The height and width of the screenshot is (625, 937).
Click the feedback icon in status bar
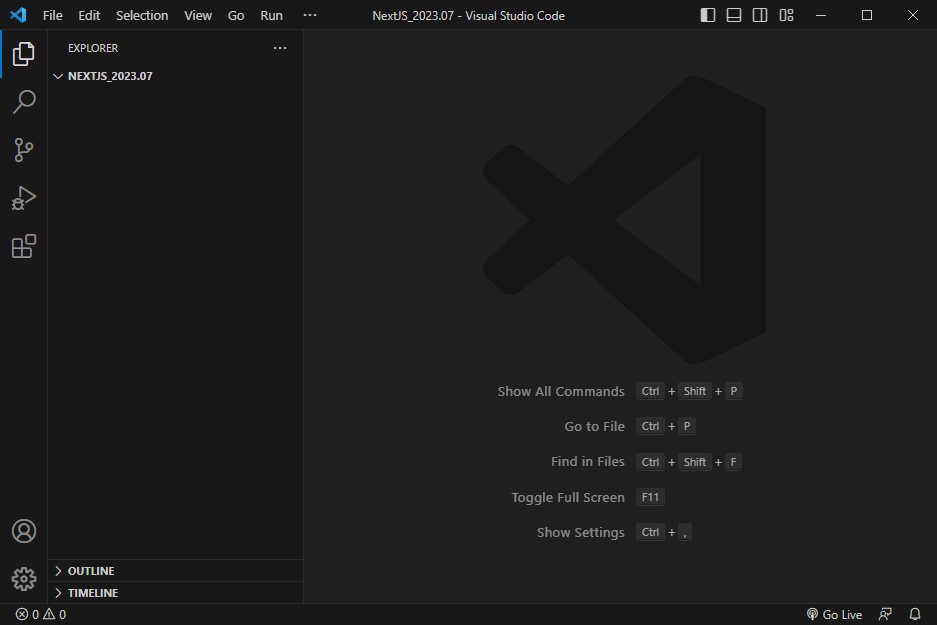tap(885, 614)
